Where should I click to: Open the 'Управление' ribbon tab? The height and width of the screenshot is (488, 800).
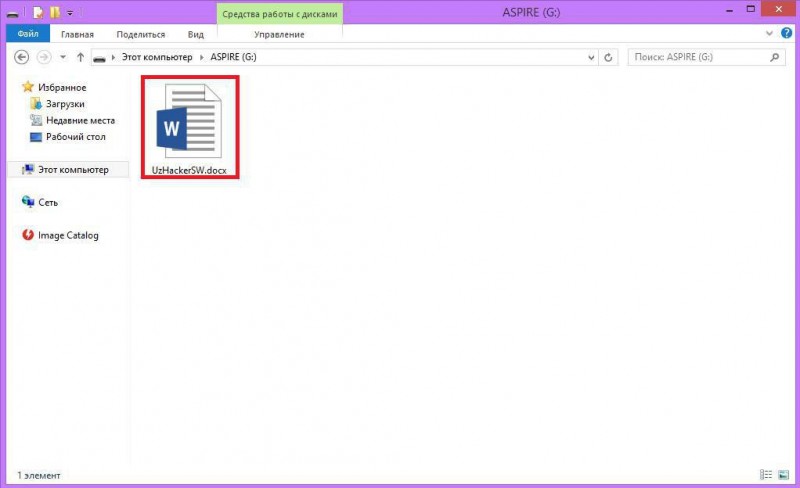pos(279,34)
